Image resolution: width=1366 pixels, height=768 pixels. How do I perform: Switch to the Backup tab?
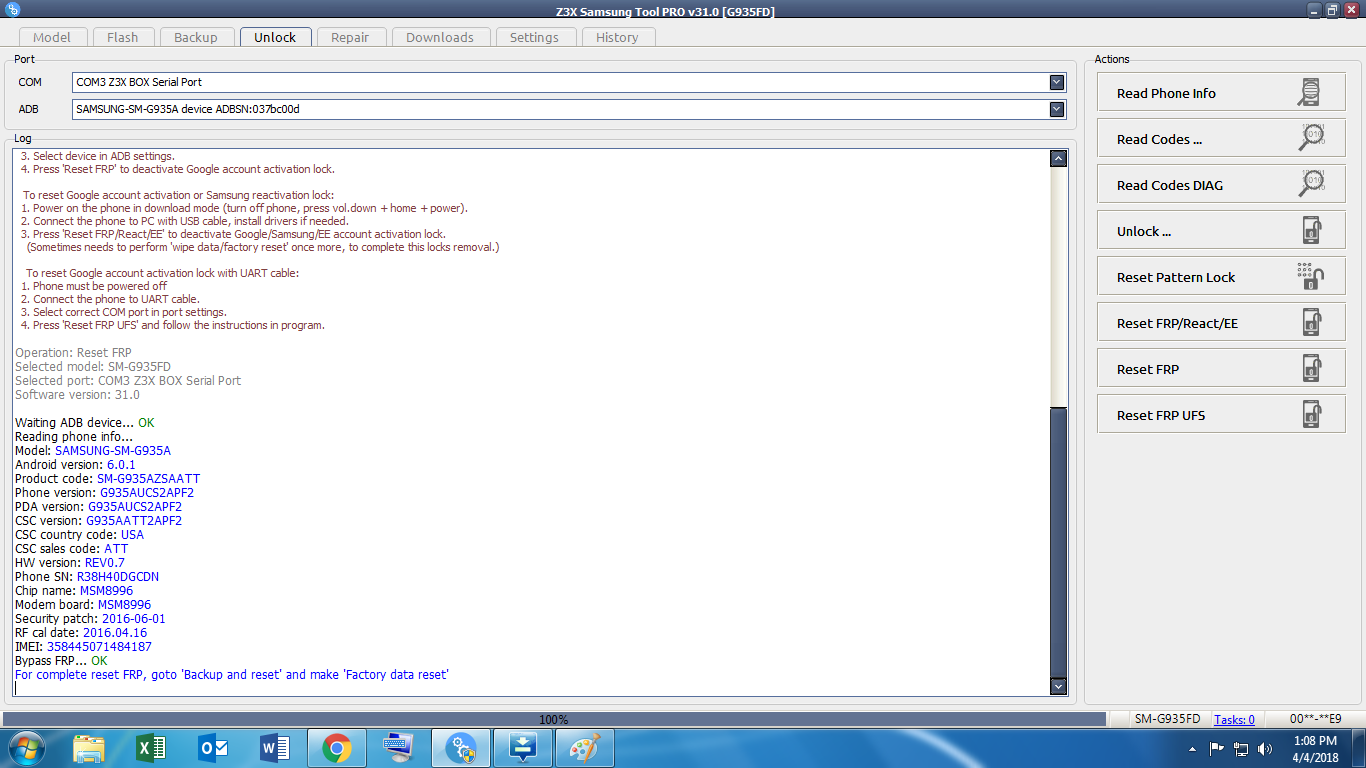[x=196, y=37]
